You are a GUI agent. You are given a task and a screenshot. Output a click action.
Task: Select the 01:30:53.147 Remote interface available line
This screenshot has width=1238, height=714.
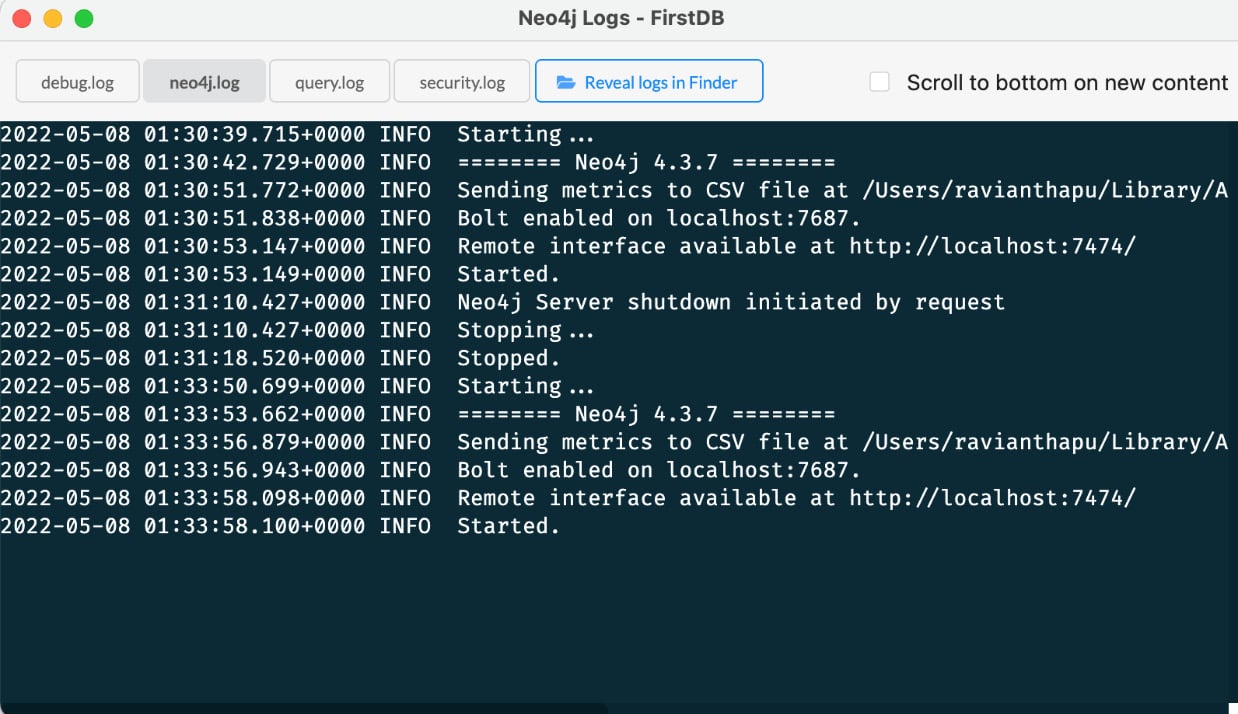(x=568, y=246)
